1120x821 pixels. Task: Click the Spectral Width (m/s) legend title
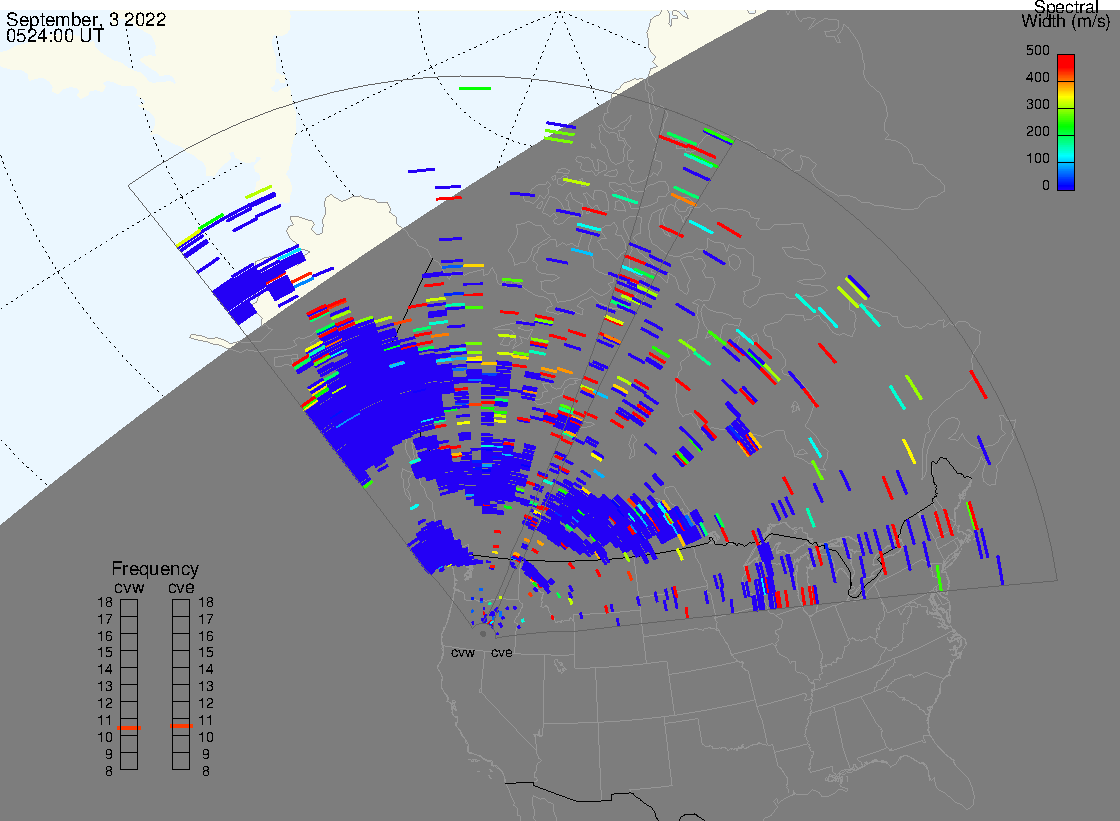click(1066, 14)
